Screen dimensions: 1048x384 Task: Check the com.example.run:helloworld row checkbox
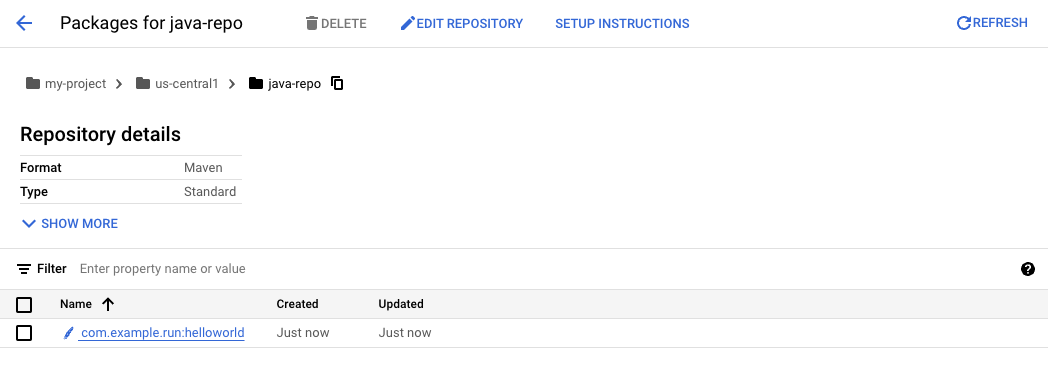click(24, 333)
